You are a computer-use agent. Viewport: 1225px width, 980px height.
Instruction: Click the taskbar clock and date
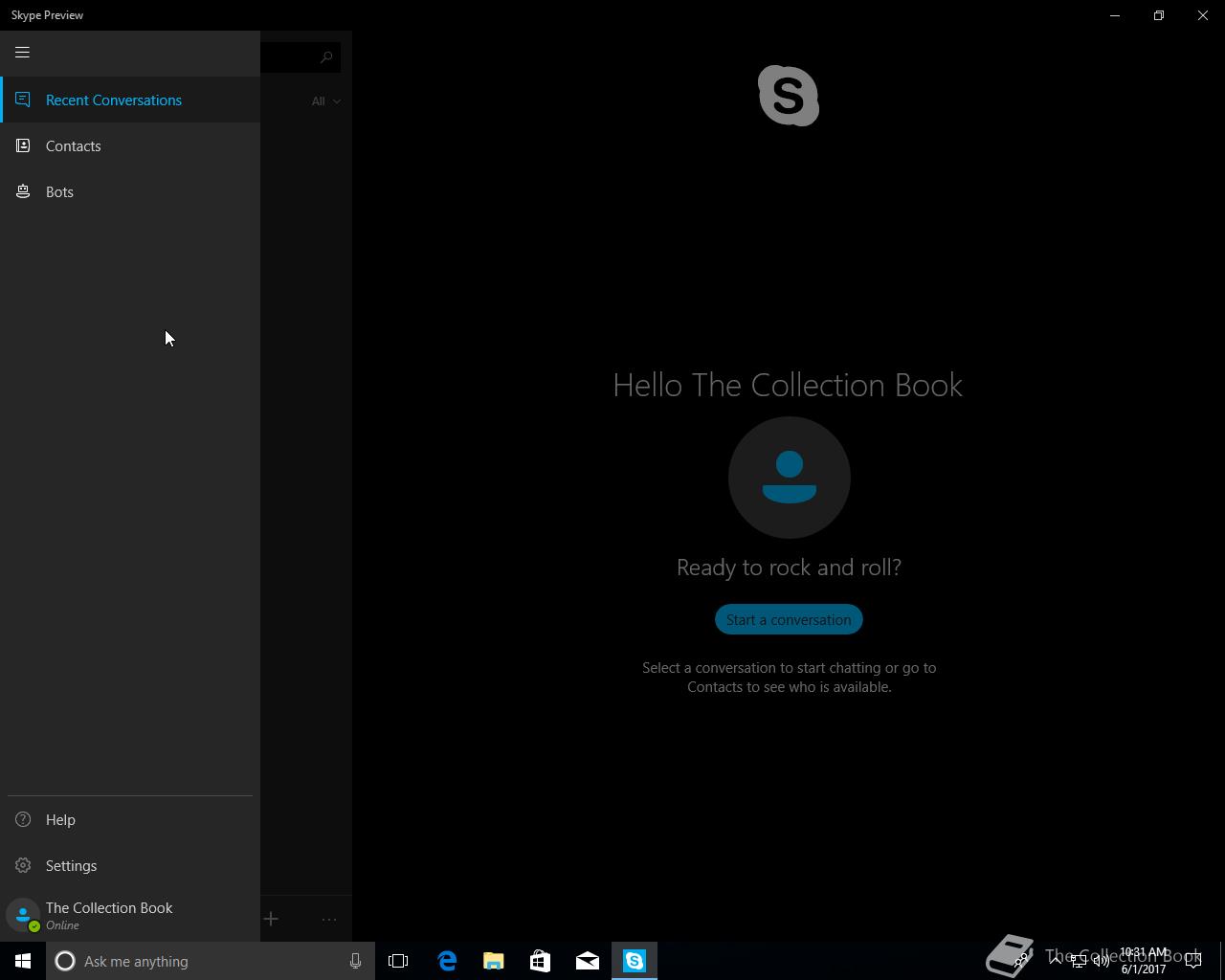(x=1144, y=961)
